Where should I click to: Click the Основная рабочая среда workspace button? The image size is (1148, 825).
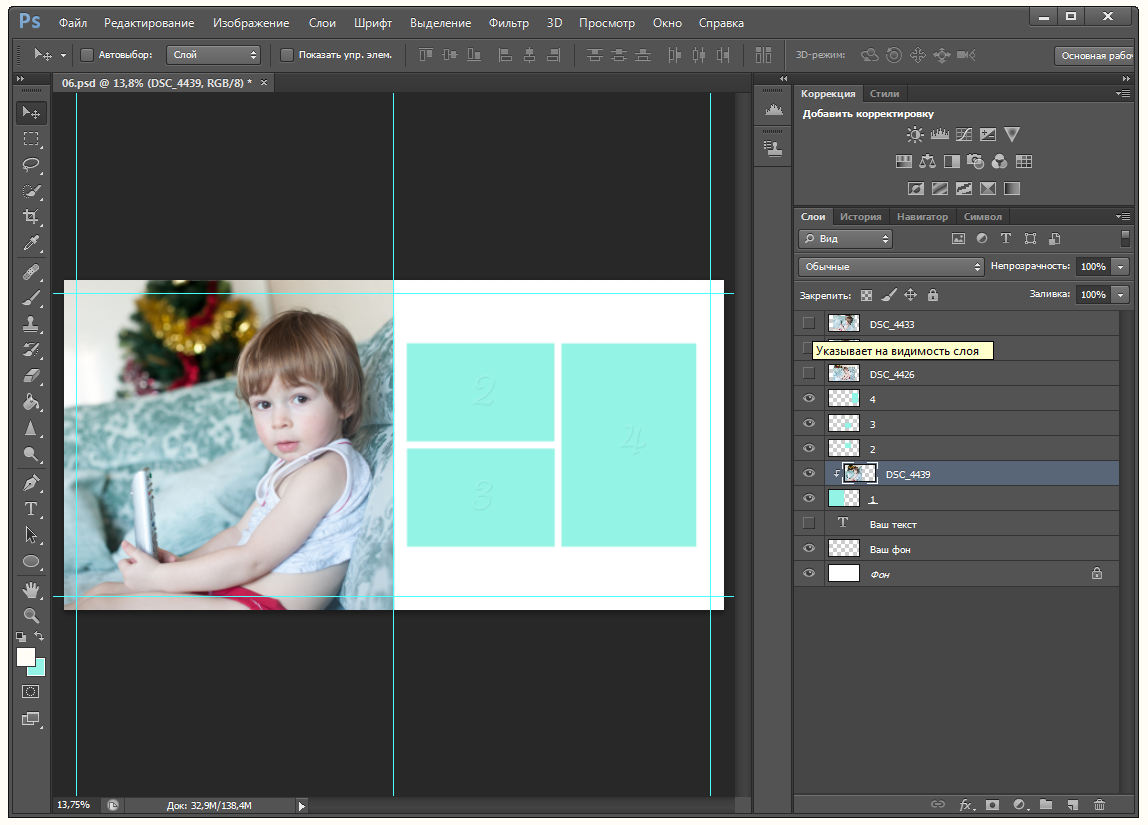click(1095, 56)
